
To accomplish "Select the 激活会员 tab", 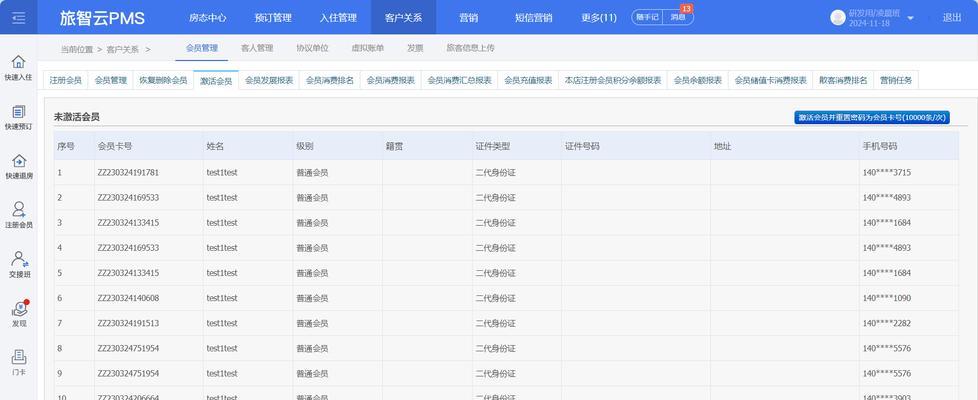I will coord(216,80).
